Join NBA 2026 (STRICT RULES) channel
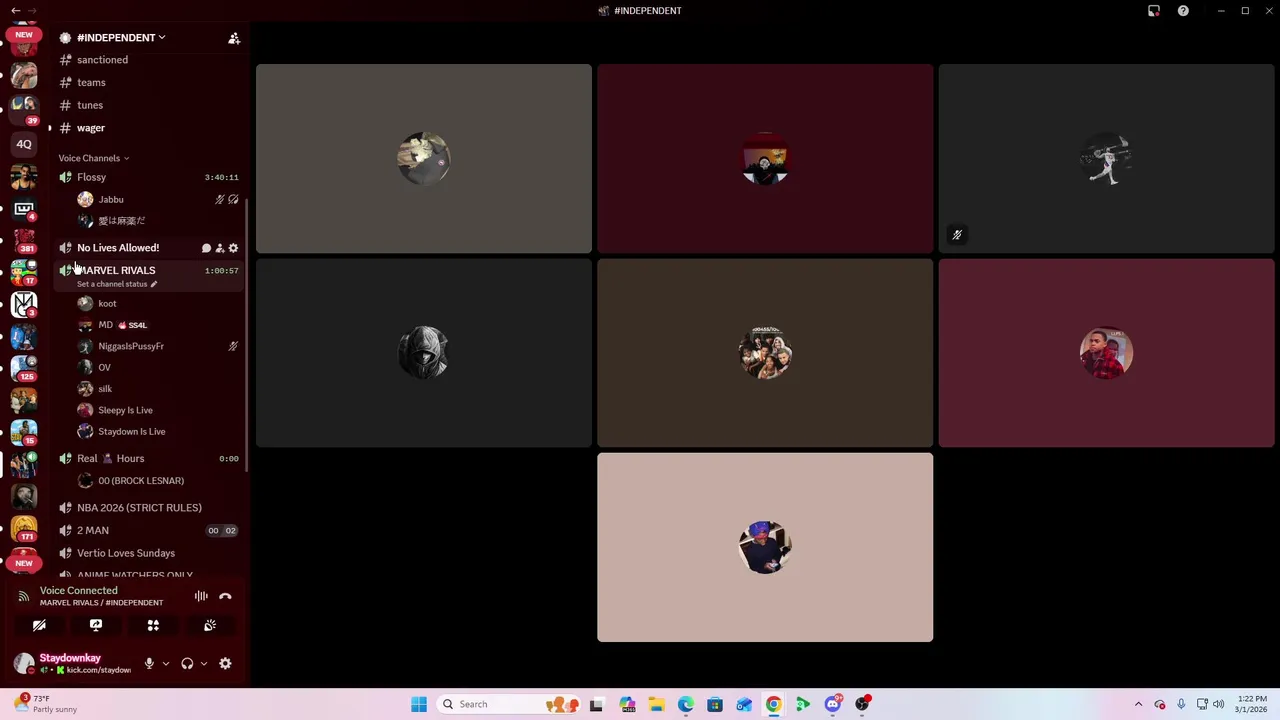 148,508
